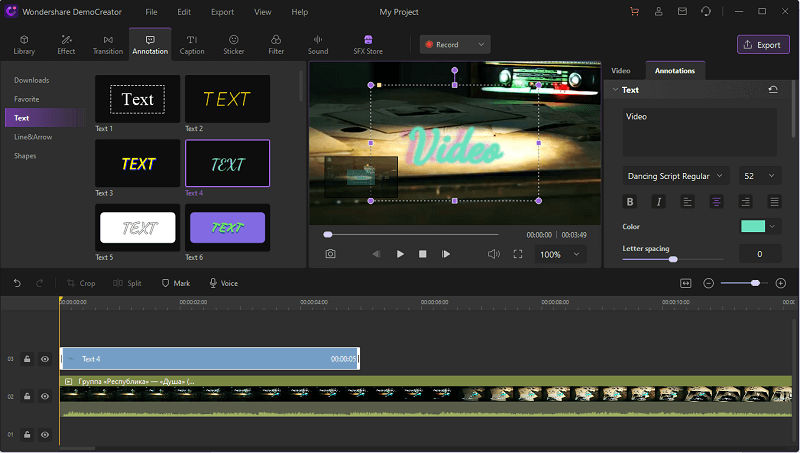Image resolution: width=800 pixels, height=453 pixels.
Task: Lock track 03
Action: 27,359
